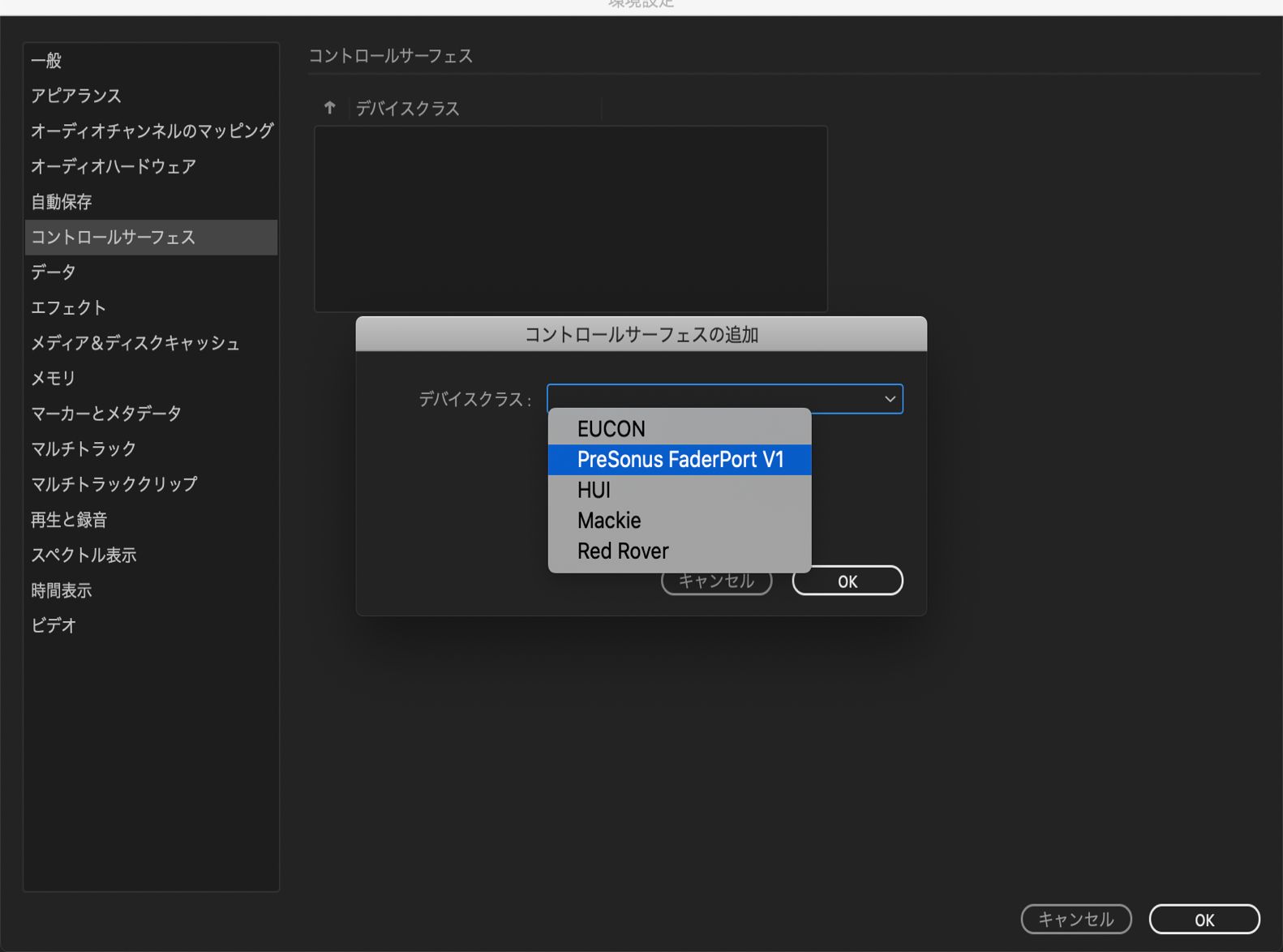The image size is (1283, 952).
Task: Go to 時間表示 preferences
Action: [152, 590]
